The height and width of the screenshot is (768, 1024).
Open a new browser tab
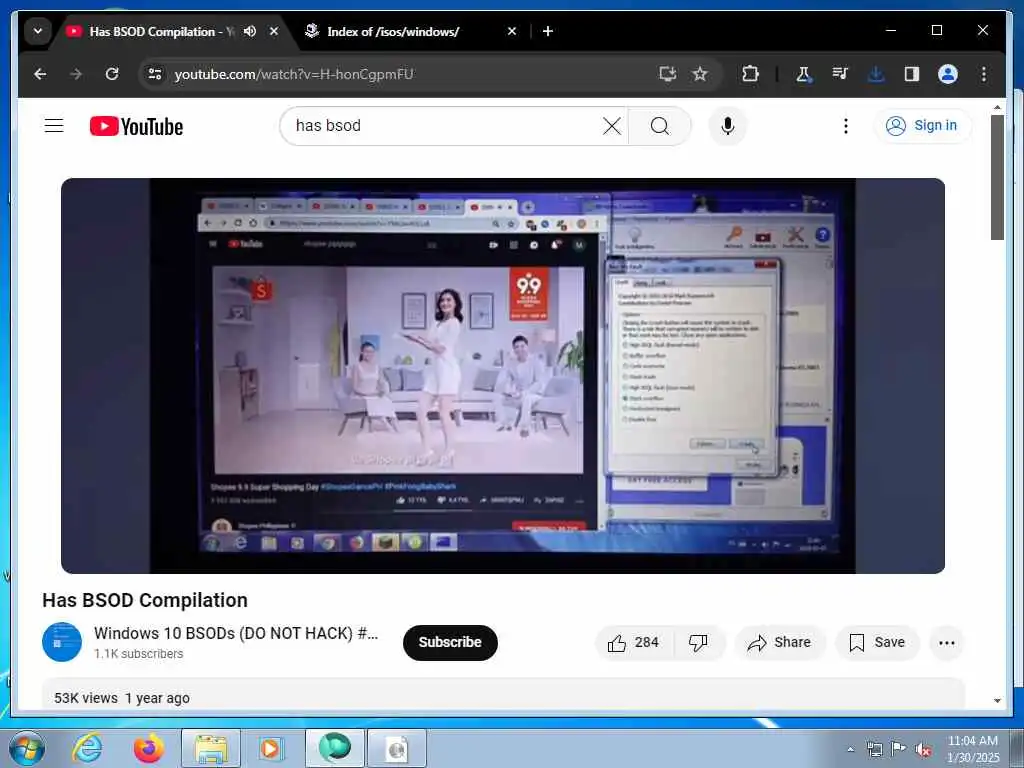(548, 31)
